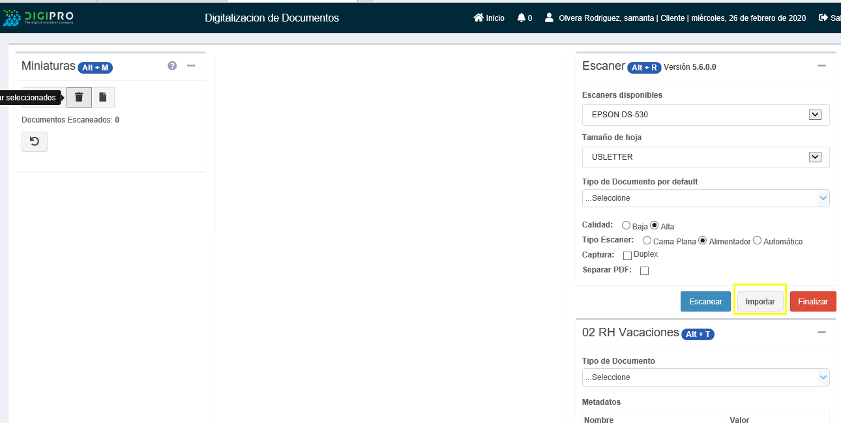Click the red Finalizar button

[813, 301]
